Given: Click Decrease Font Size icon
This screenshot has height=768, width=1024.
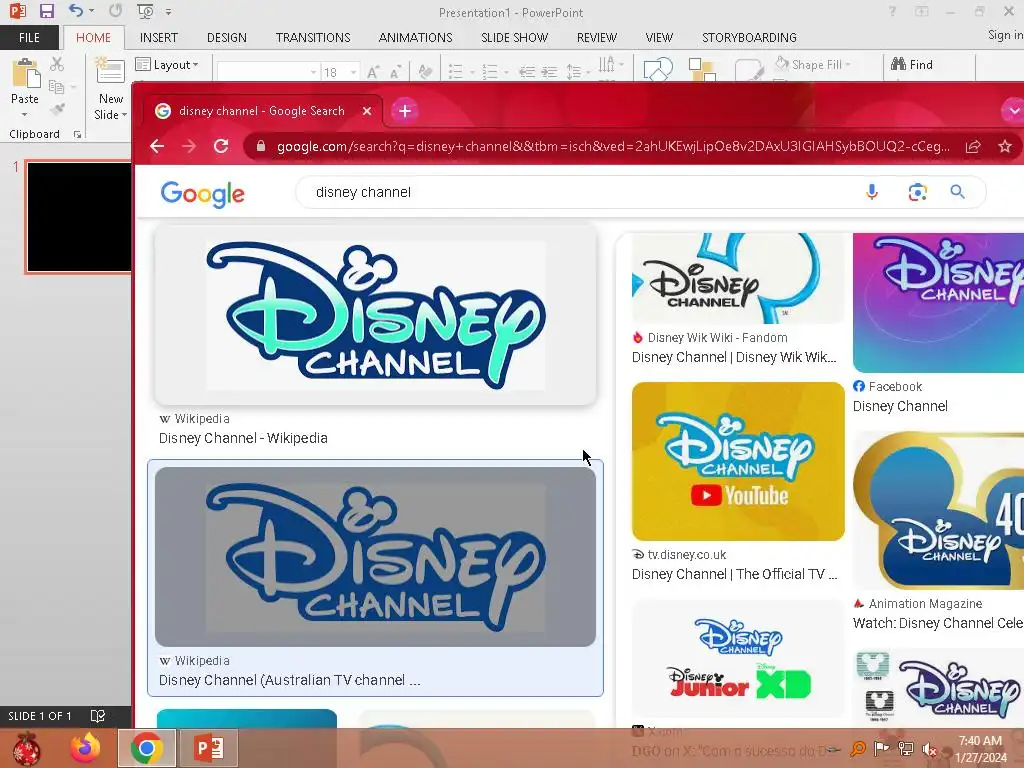Looking at the screenshot, I should click(x=394, y=72).
